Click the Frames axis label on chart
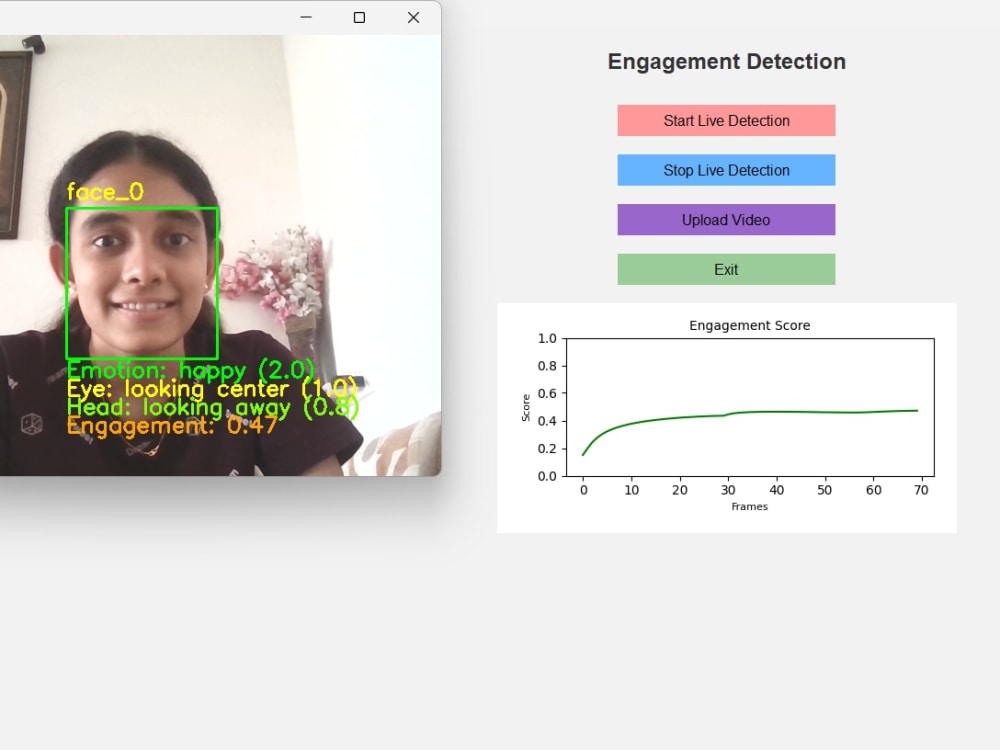The image size is (1000, 750). click(x=749, y=506)
